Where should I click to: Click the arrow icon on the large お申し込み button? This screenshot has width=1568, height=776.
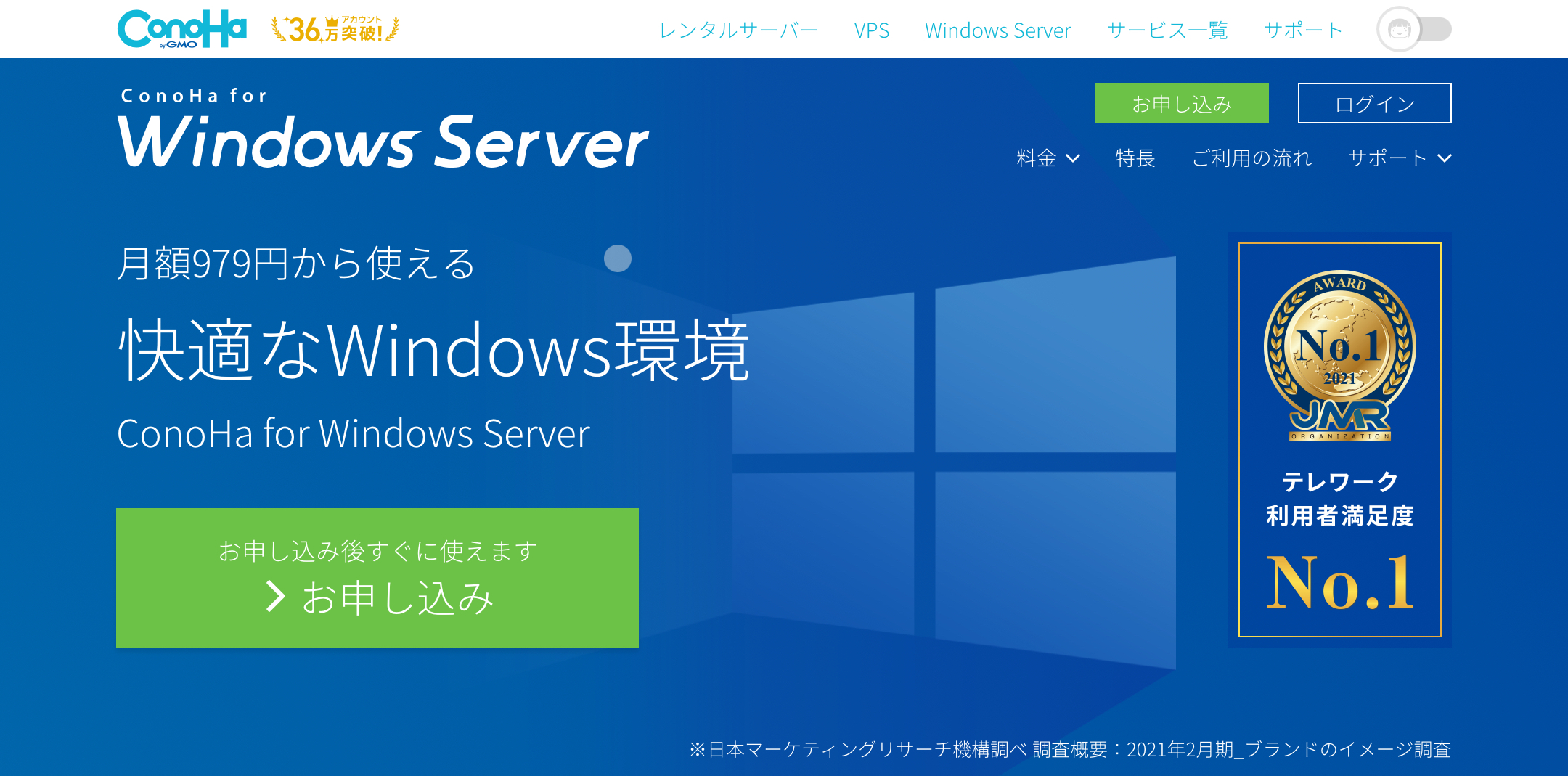pyautogui.click(x=275, y=597)
